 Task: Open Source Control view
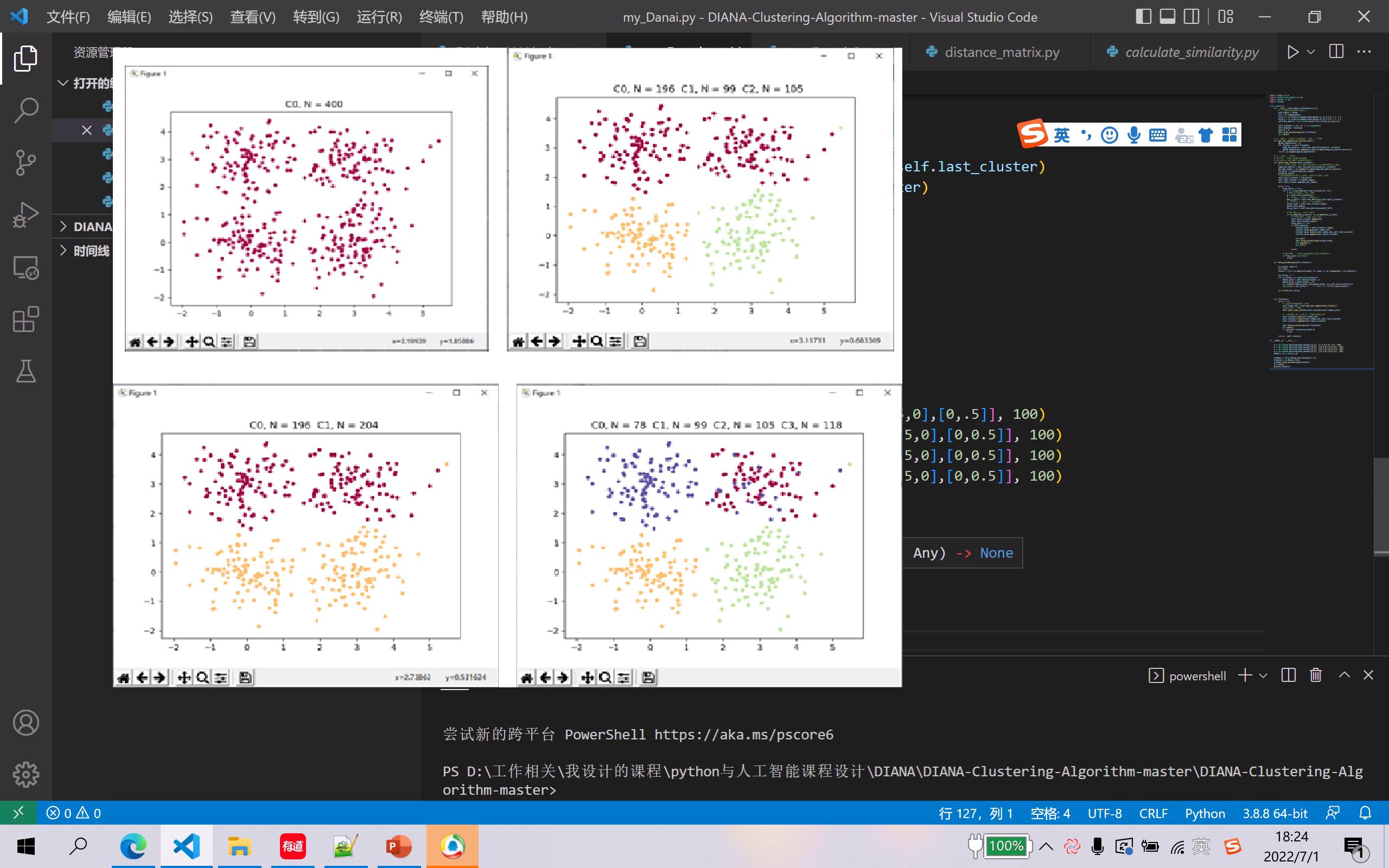[26, 162]
